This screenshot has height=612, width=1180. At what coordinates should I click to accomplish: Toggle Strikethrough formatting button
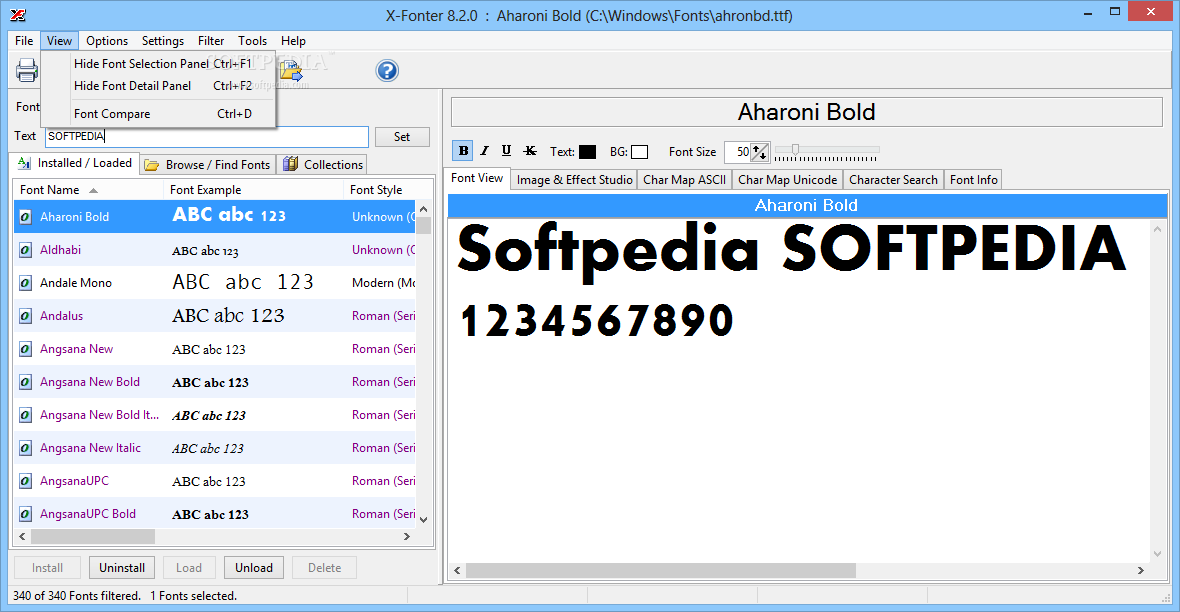(x=530, y=151)
